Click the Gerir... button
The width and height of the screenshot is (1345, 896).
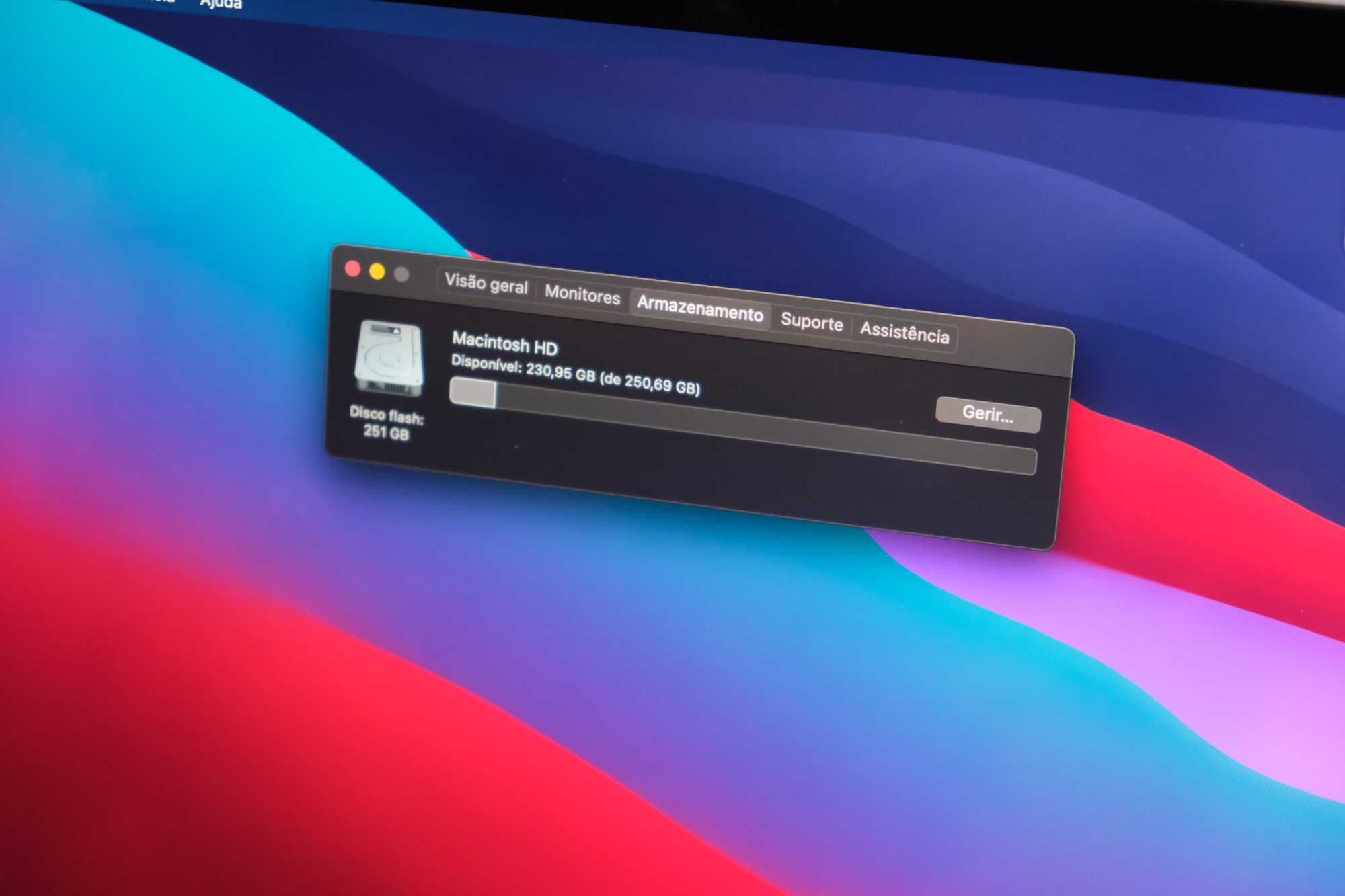[988, 414]
